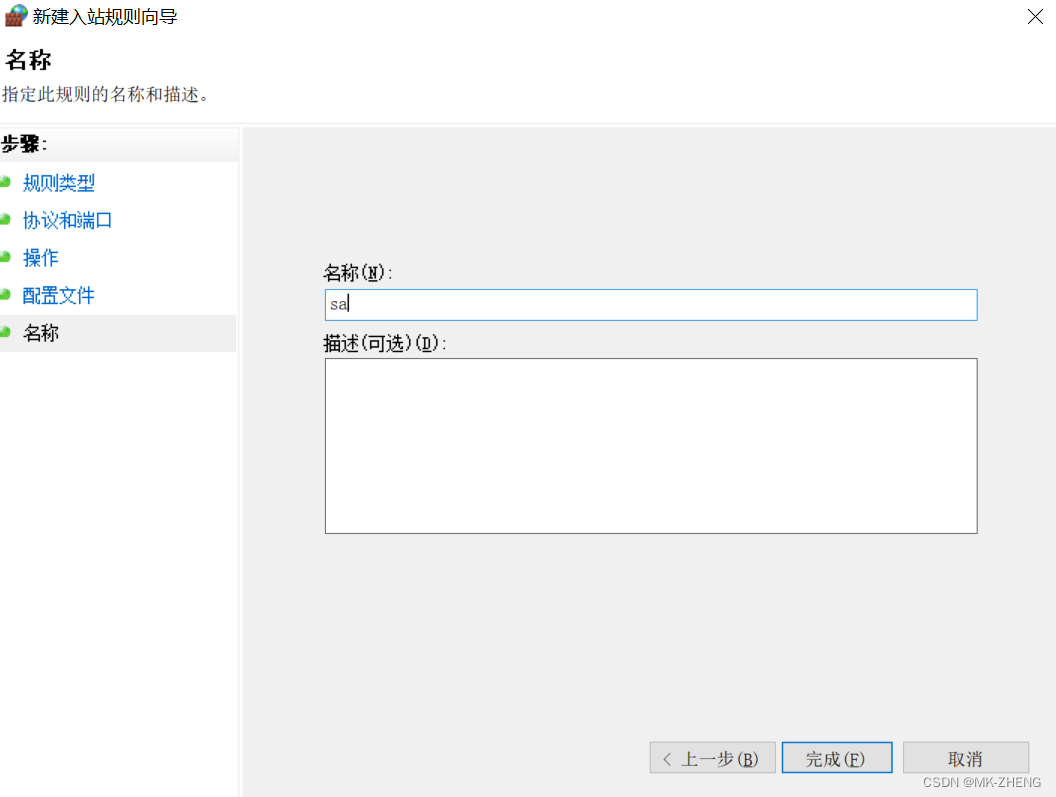The height and width of the screenshot is (797, 1056).
Task: Click the green bullet beside 配置文件
Action: pyautogui.click(x=5, y=294)
